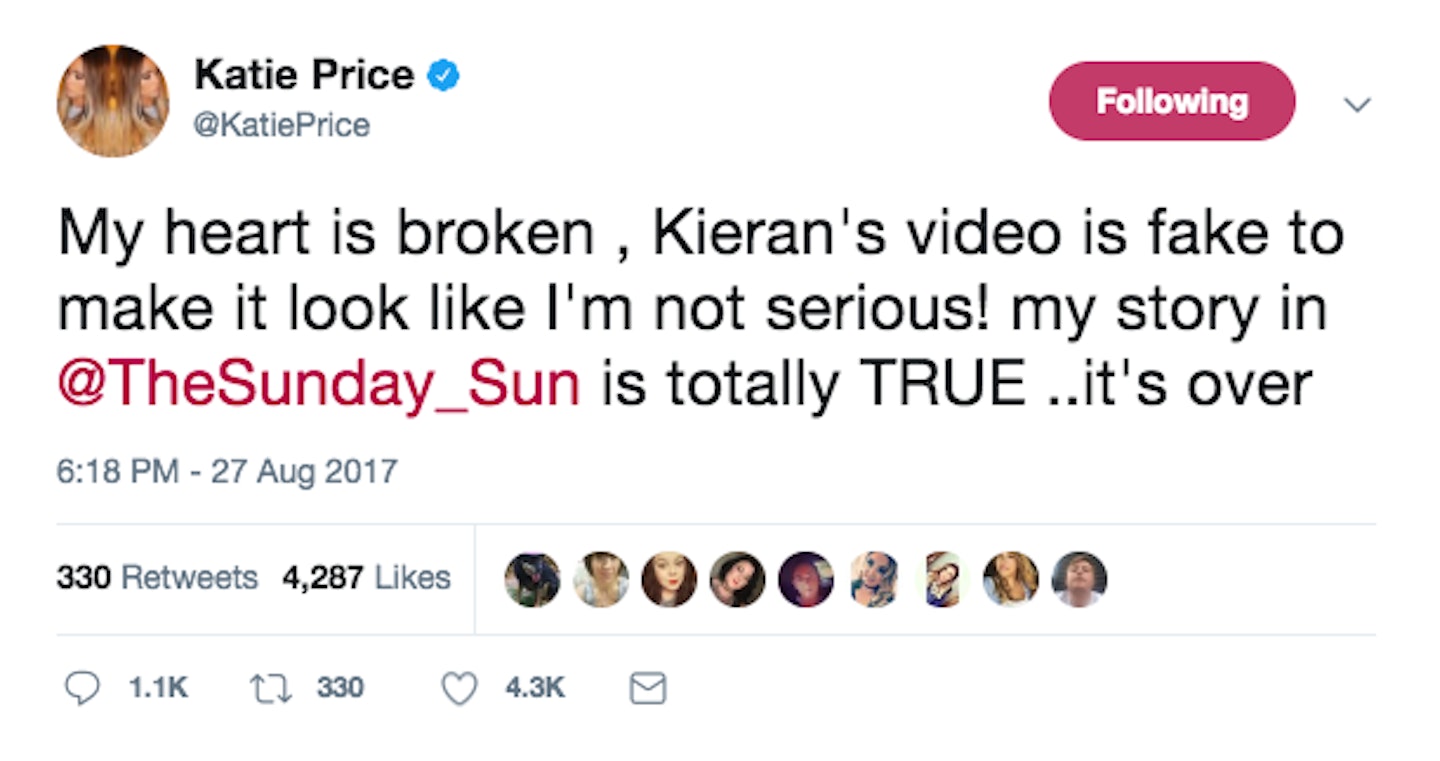Click the 1.1K reply count
The width and height of the screenshot is (1440, 761).
point(158,688)
